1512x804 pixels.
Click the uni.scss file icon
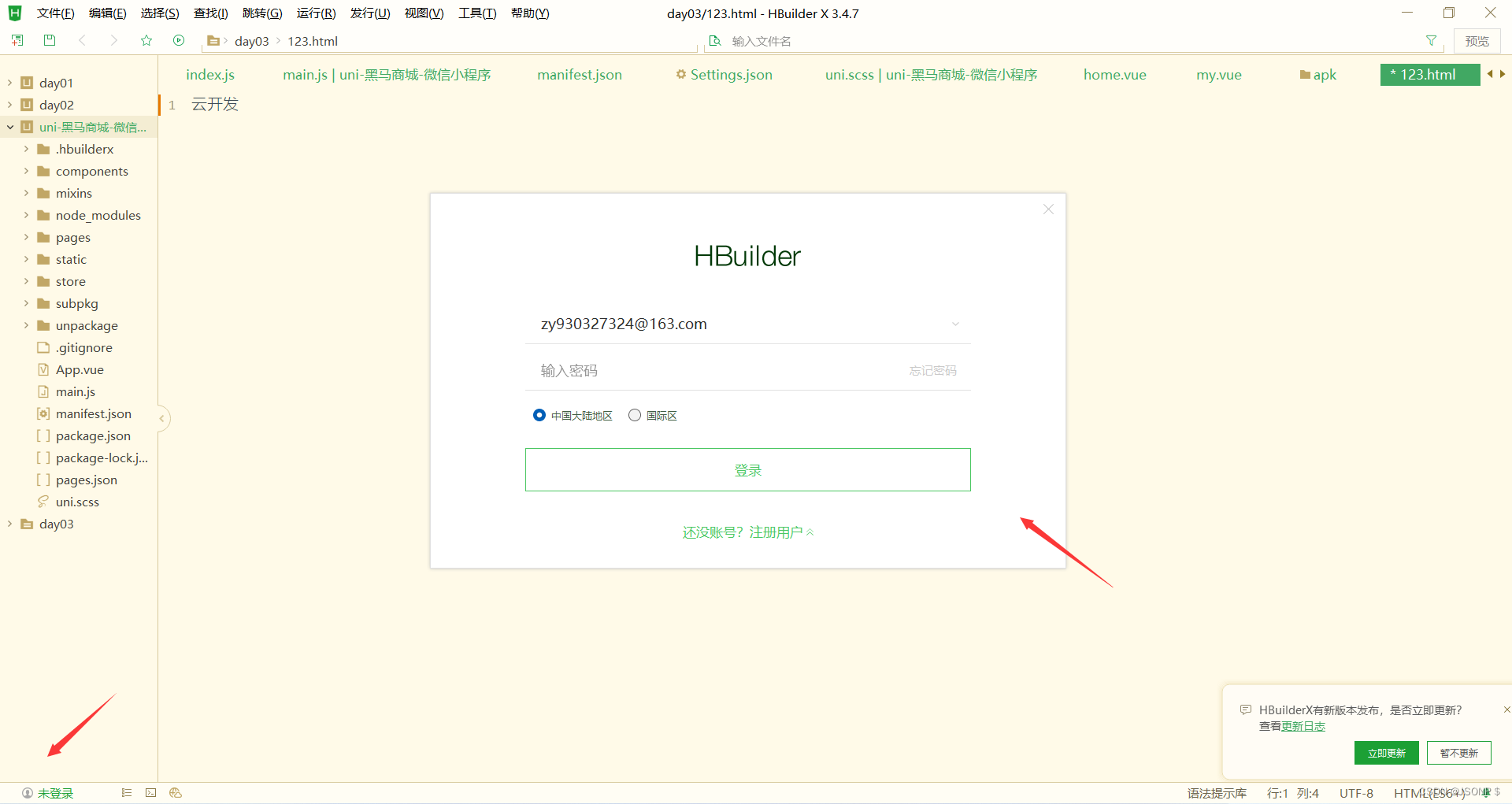coord(43,502)
